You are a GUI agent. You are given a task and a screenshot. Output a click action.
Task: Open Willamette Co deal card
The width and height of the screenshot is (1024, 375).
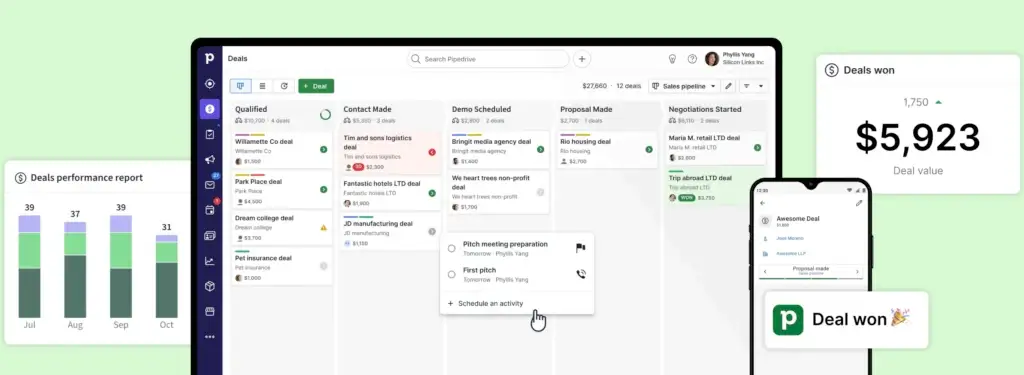(281, 150)
